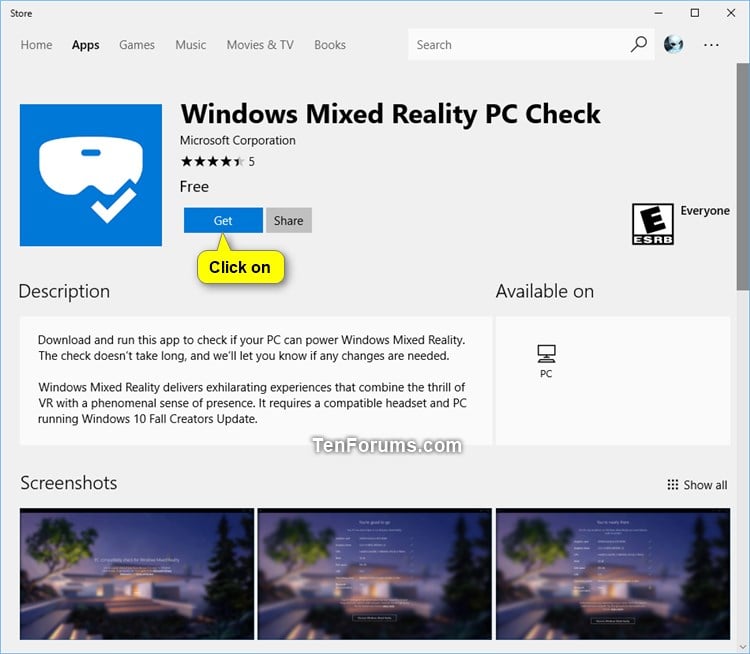Screen dimensions: 750x654
Task: Go to the Home tab
Action: click(36, 45)
